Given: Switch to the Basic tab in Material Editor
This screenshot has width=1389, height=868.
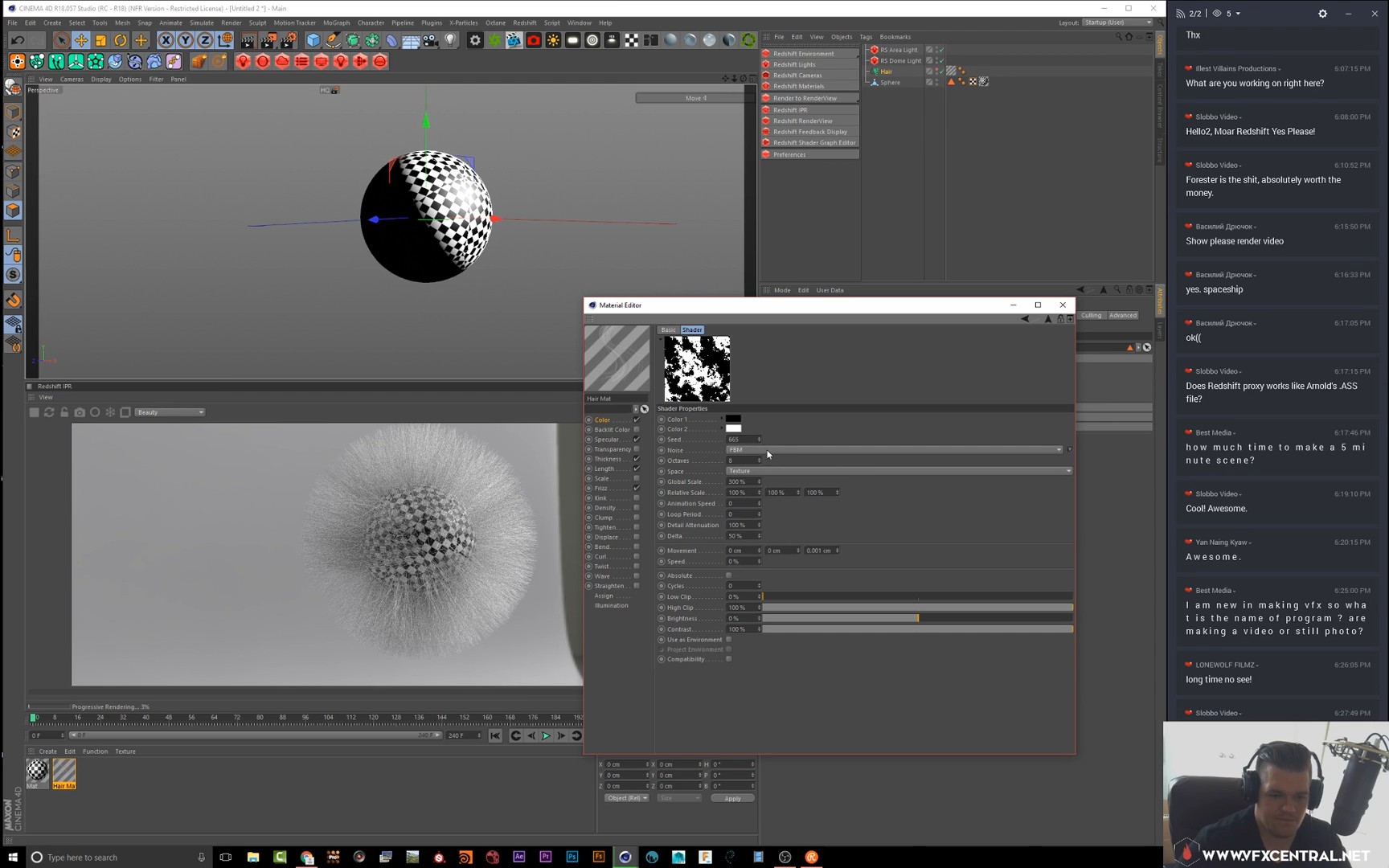Looking at the screenshot, I should (668, 330).
